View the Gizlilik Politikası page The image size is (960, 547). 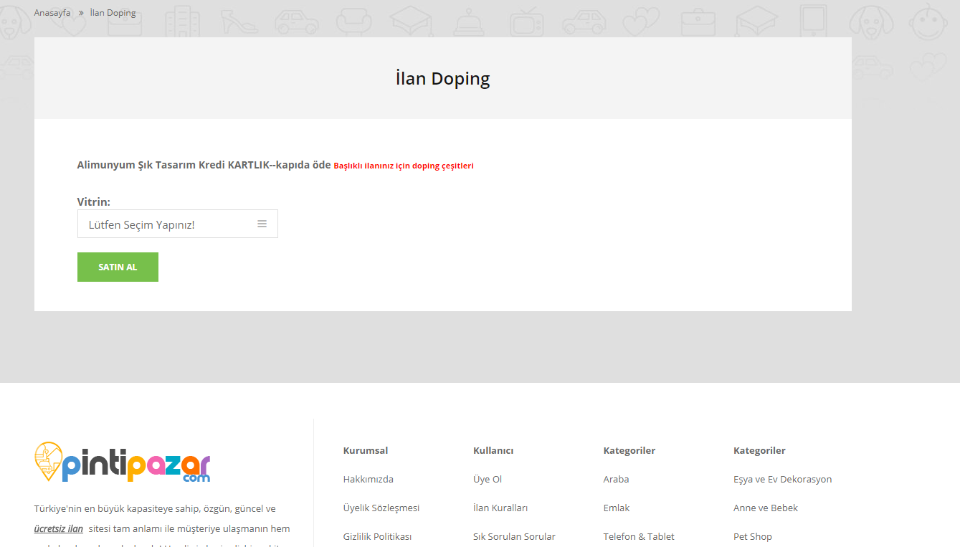point(377,537)
